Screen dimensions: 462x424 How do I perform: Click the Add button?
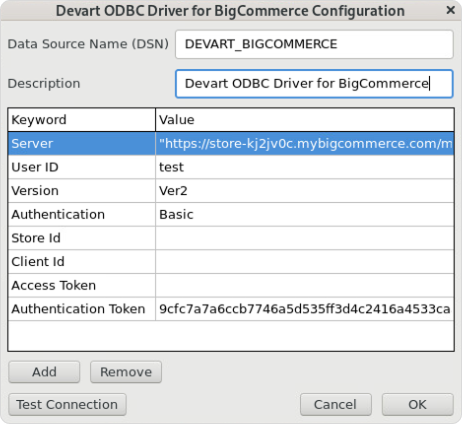44,372
